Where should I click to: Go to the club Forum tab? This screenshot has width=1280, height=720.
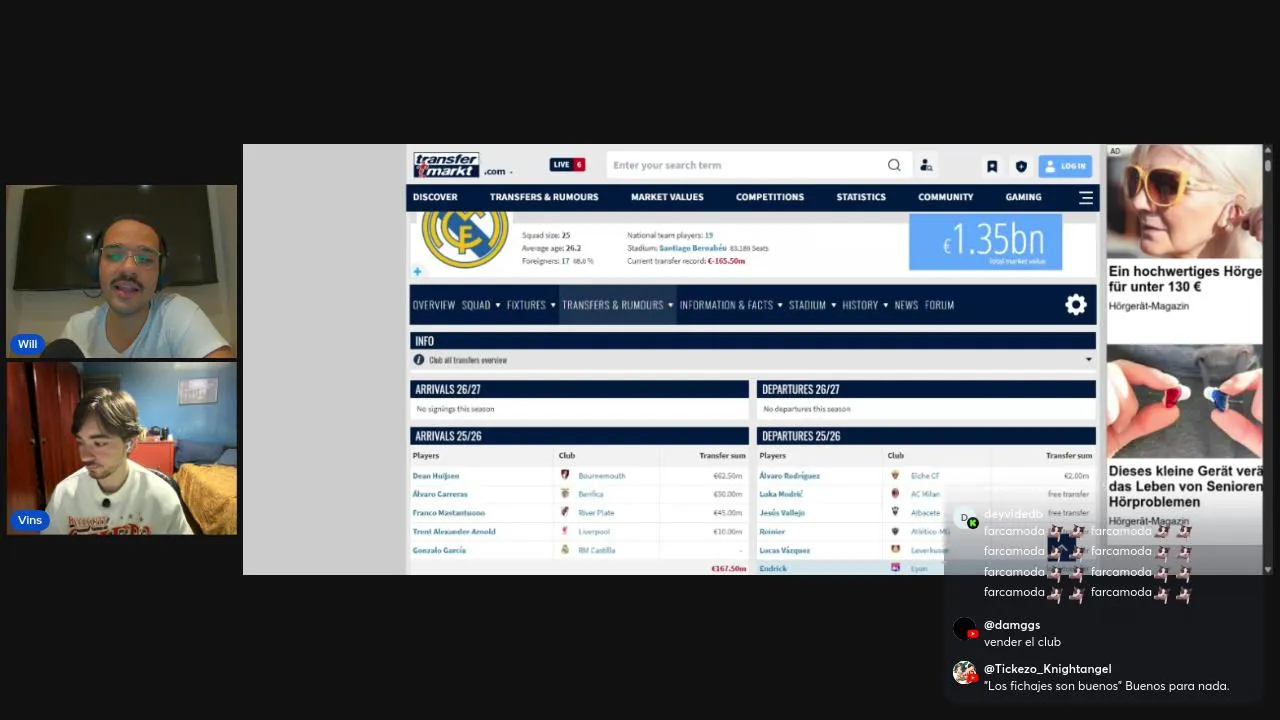pos(939,305)
